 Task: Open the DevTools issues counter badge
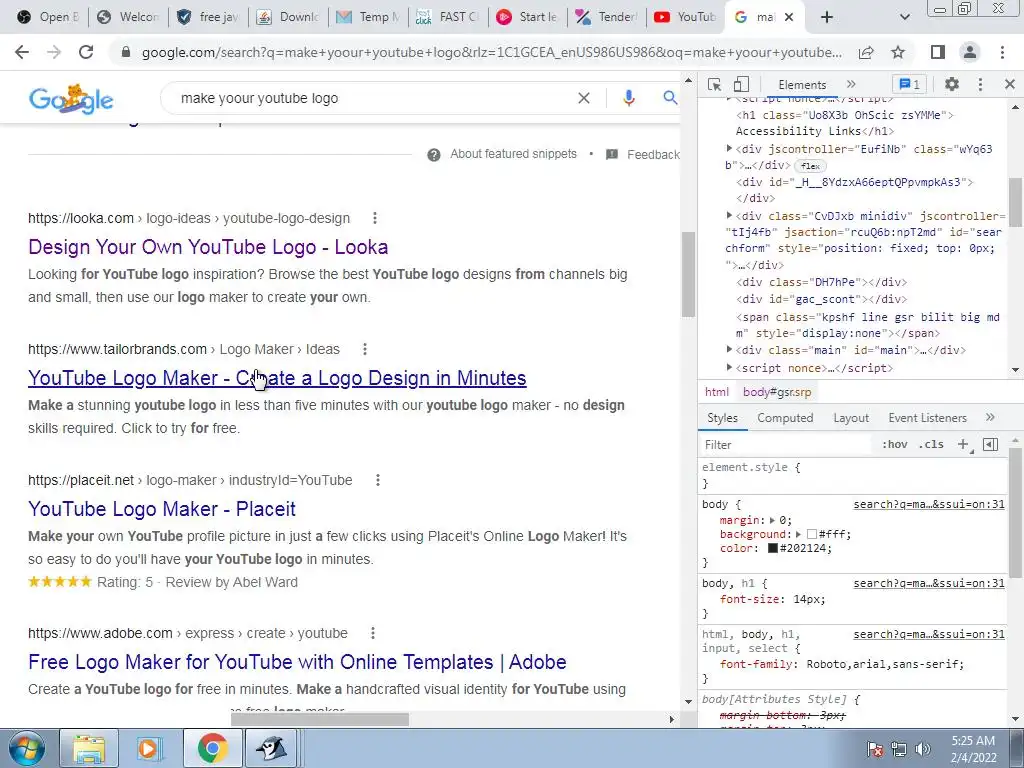coord(909,84)
